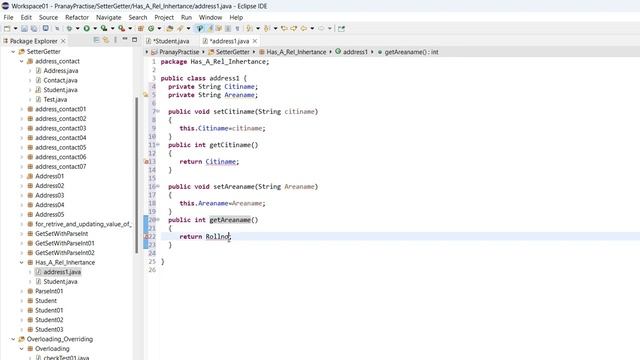Click the Next Annotation toolbar icon
The image size is (640, 360).
point(249,29)
